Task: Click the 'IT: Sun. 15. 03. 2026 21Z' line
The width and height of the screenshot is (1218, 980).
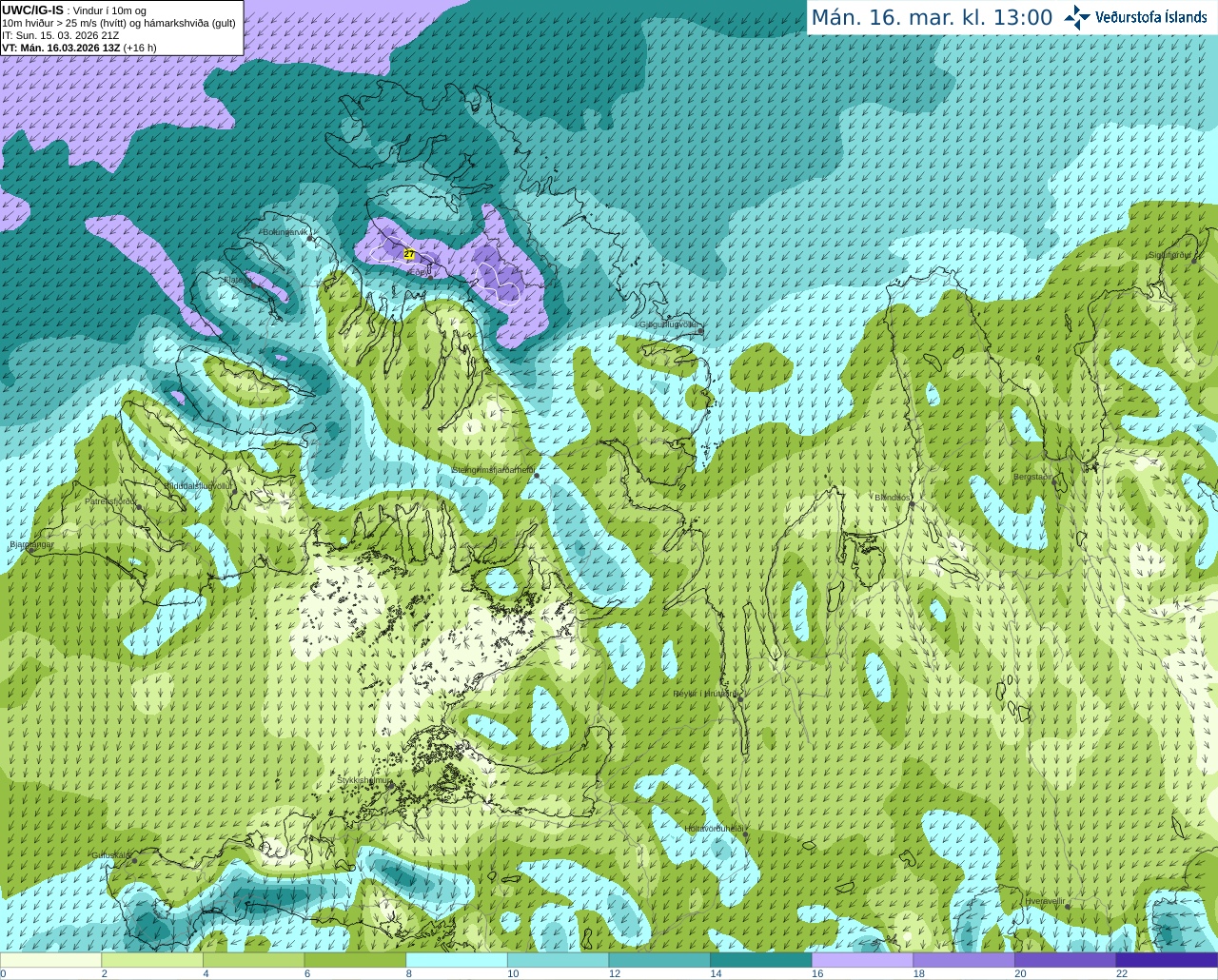Action: tap(62, 35)
